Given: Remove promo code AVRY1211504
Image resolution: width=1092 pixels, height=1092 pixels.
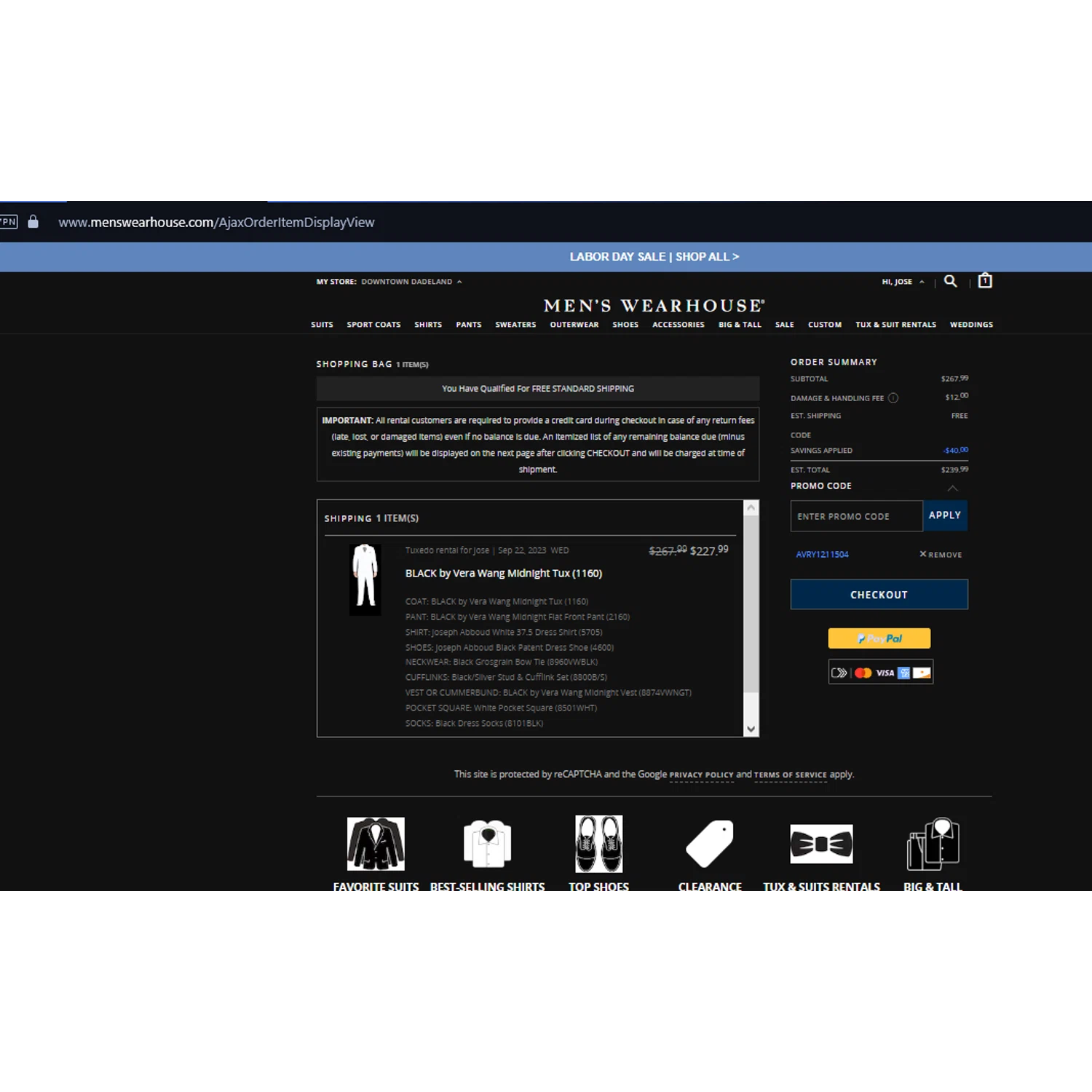Looking at the screenshot, I should click(941, 555).
